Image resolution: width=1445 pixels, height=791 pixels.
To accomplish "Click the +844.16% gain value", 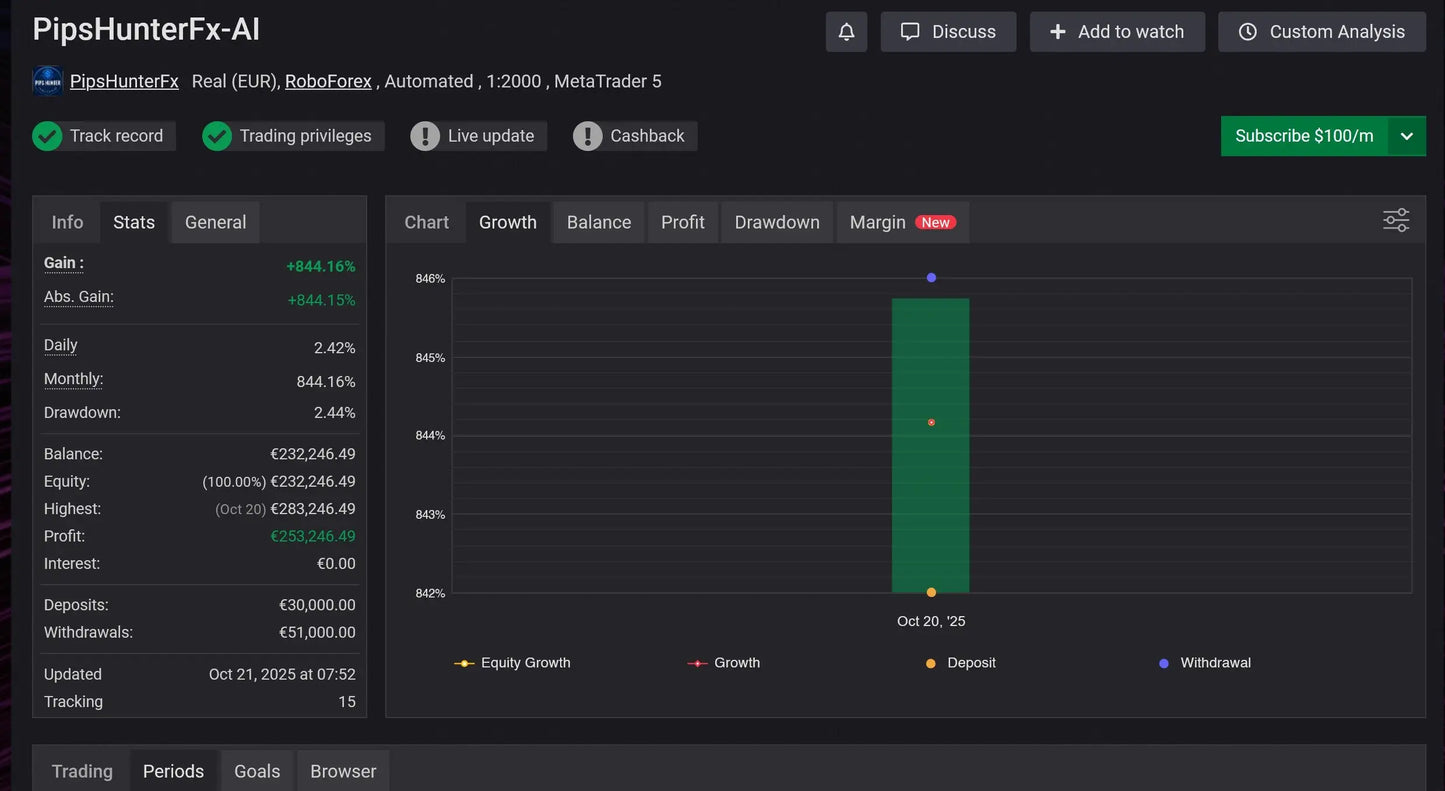I will [321, 267].
